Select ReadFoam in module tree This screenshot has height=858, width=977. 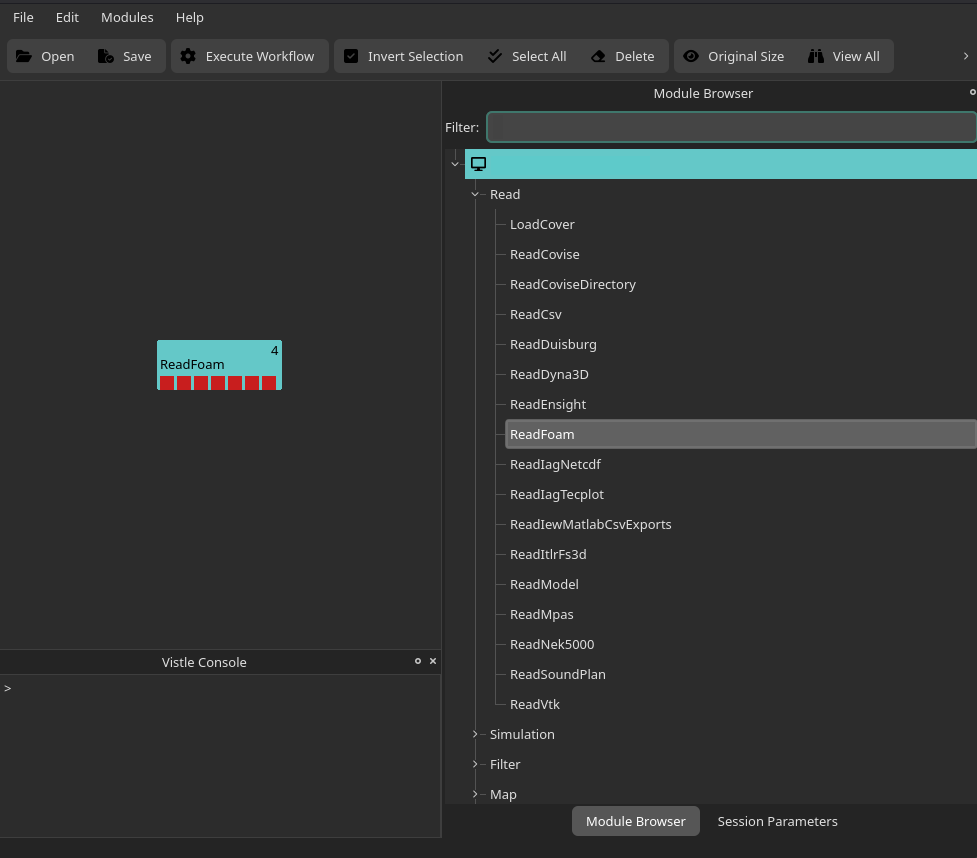[x=740, y=434]
